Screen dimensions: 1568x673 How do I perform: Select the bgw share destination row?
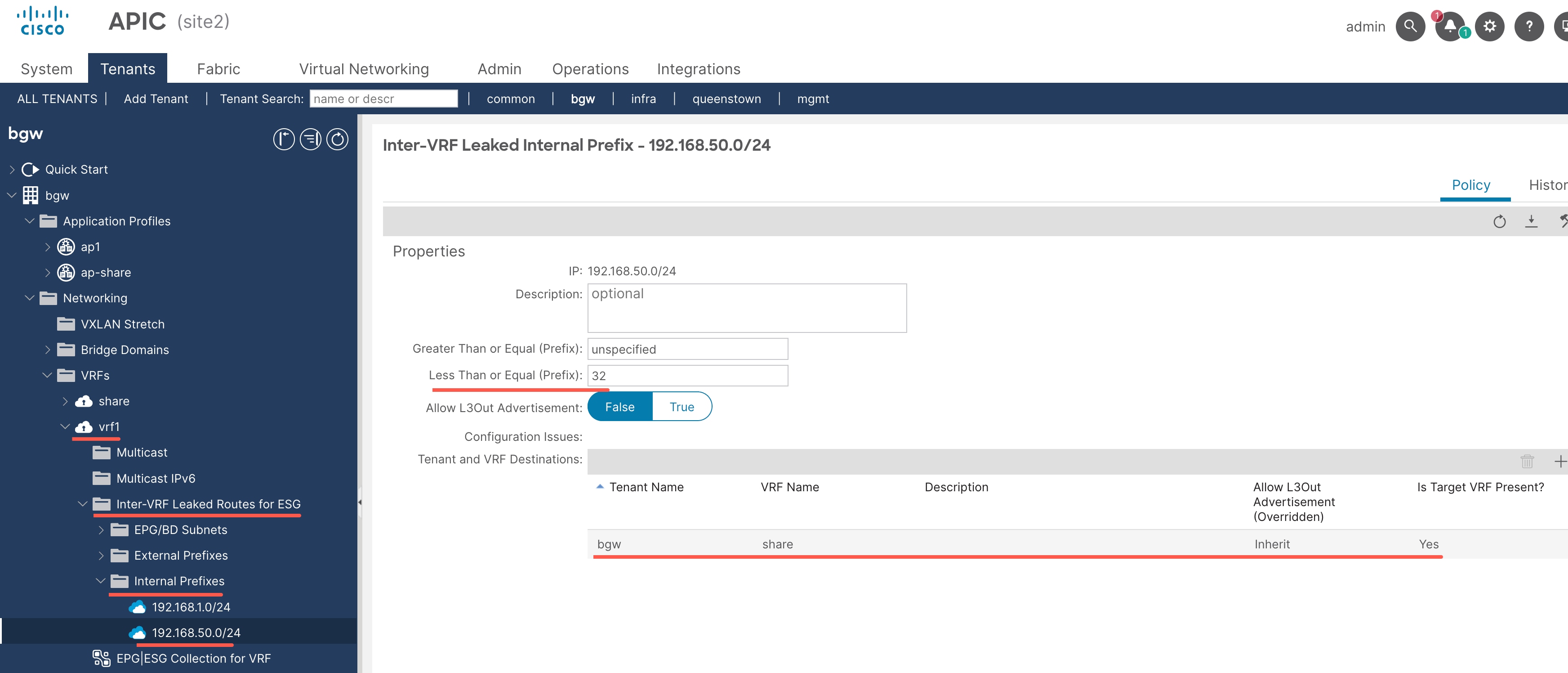point(1078,544)
